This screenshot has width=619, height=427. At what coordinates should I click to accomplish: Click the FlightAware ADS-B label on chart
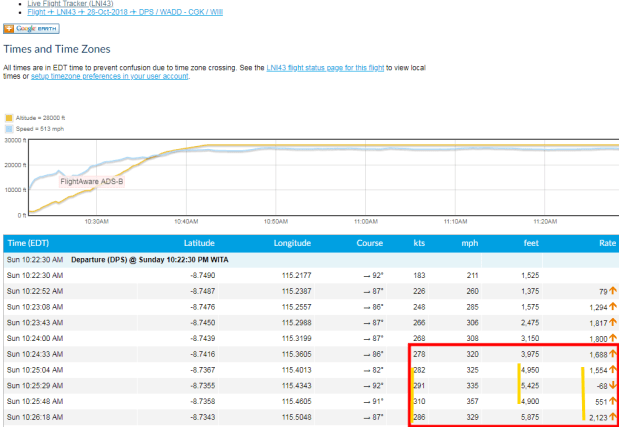93,182
